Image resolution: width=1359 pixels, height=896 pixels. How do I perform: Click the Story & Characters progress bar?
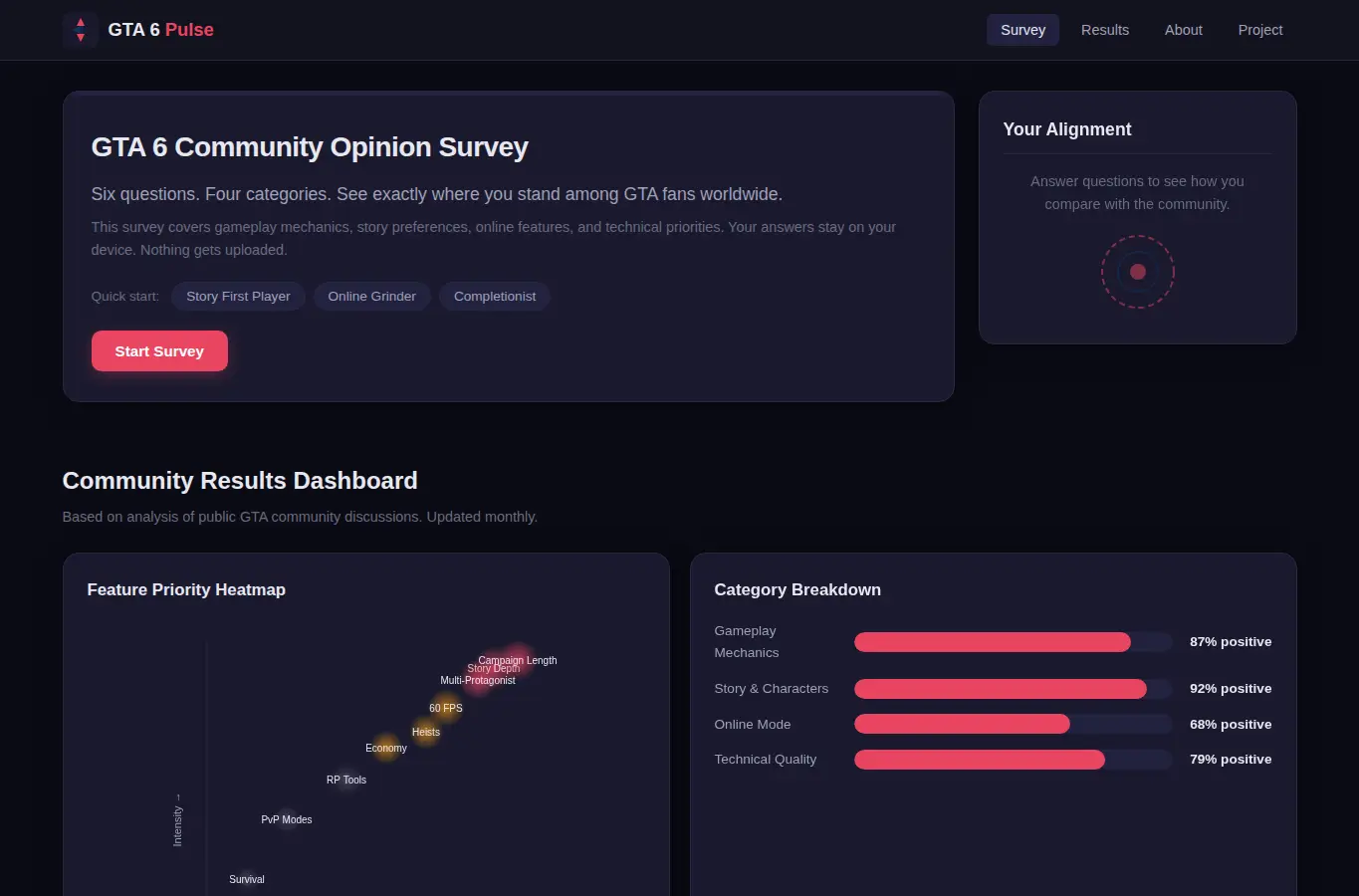(1014, 689)
